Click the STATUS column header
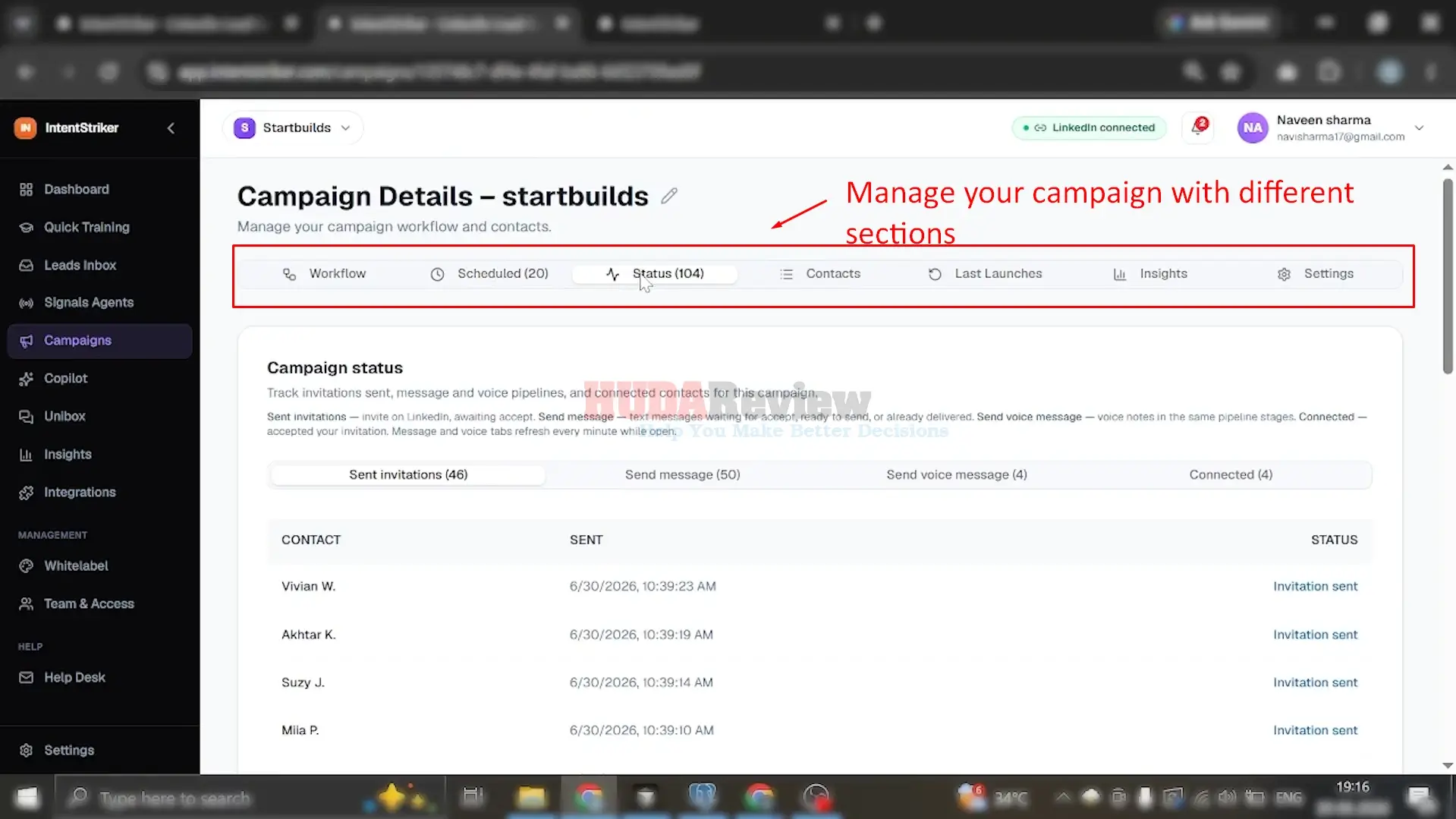Viewport: 1456px width, 819px height. point(1334,540)
